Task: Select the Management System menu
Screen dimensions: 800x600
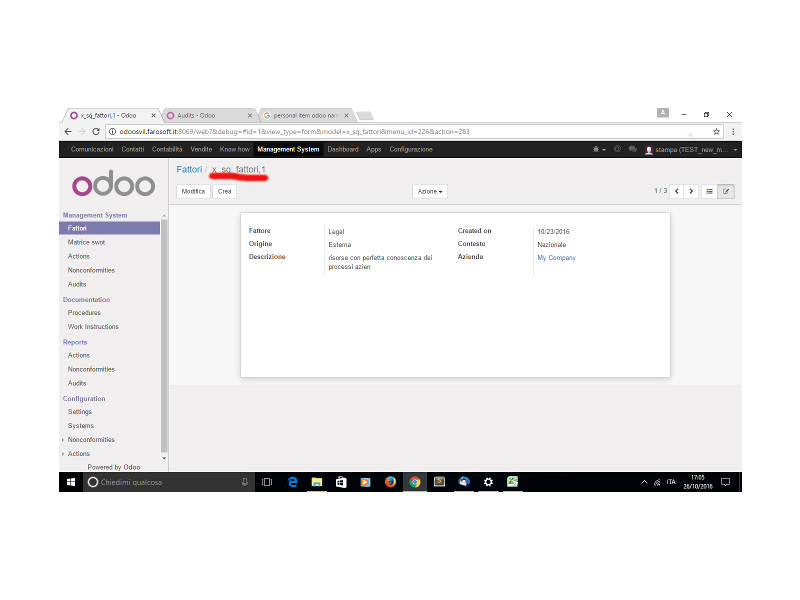Action: (x=288, y=149)
